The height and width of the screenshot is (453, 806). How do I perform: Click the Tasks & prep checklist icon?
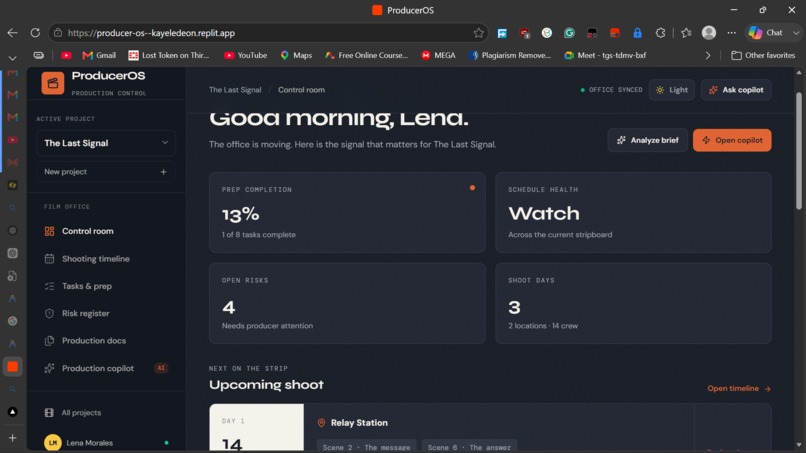(x=49, y=286)
